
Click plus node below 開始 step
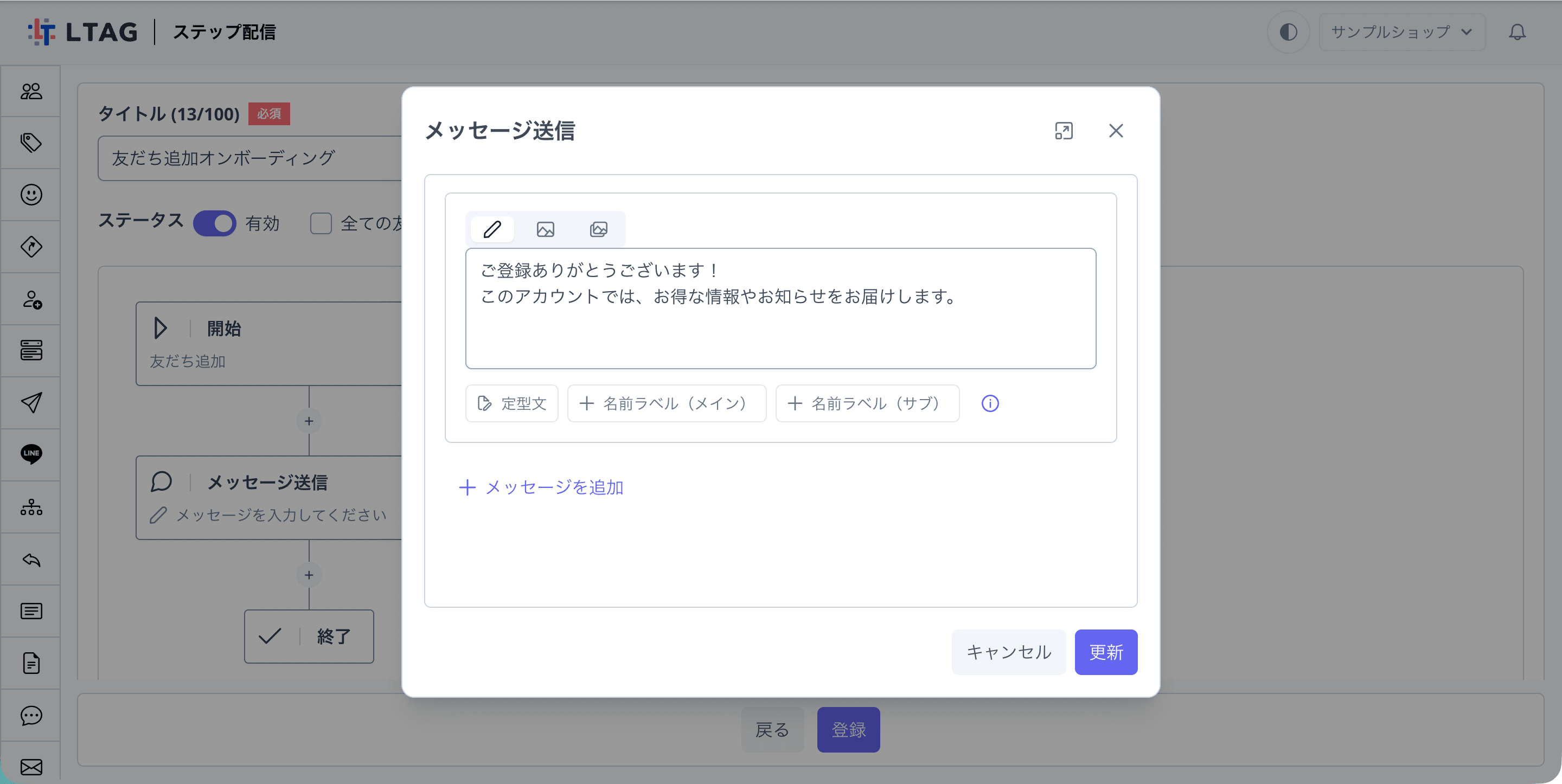tap(309, 421)
